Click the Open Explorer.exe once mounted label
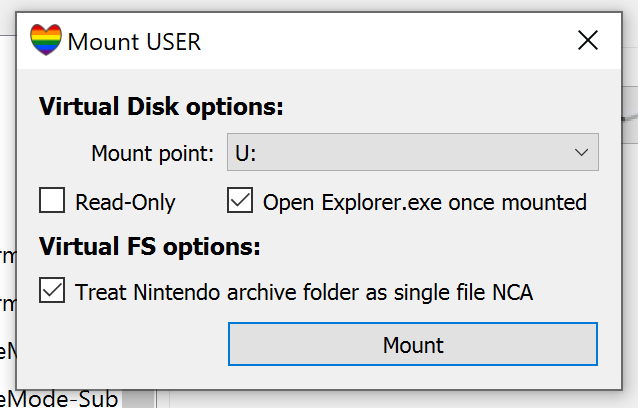The image size is (638, 408). (x=424, y=202)
